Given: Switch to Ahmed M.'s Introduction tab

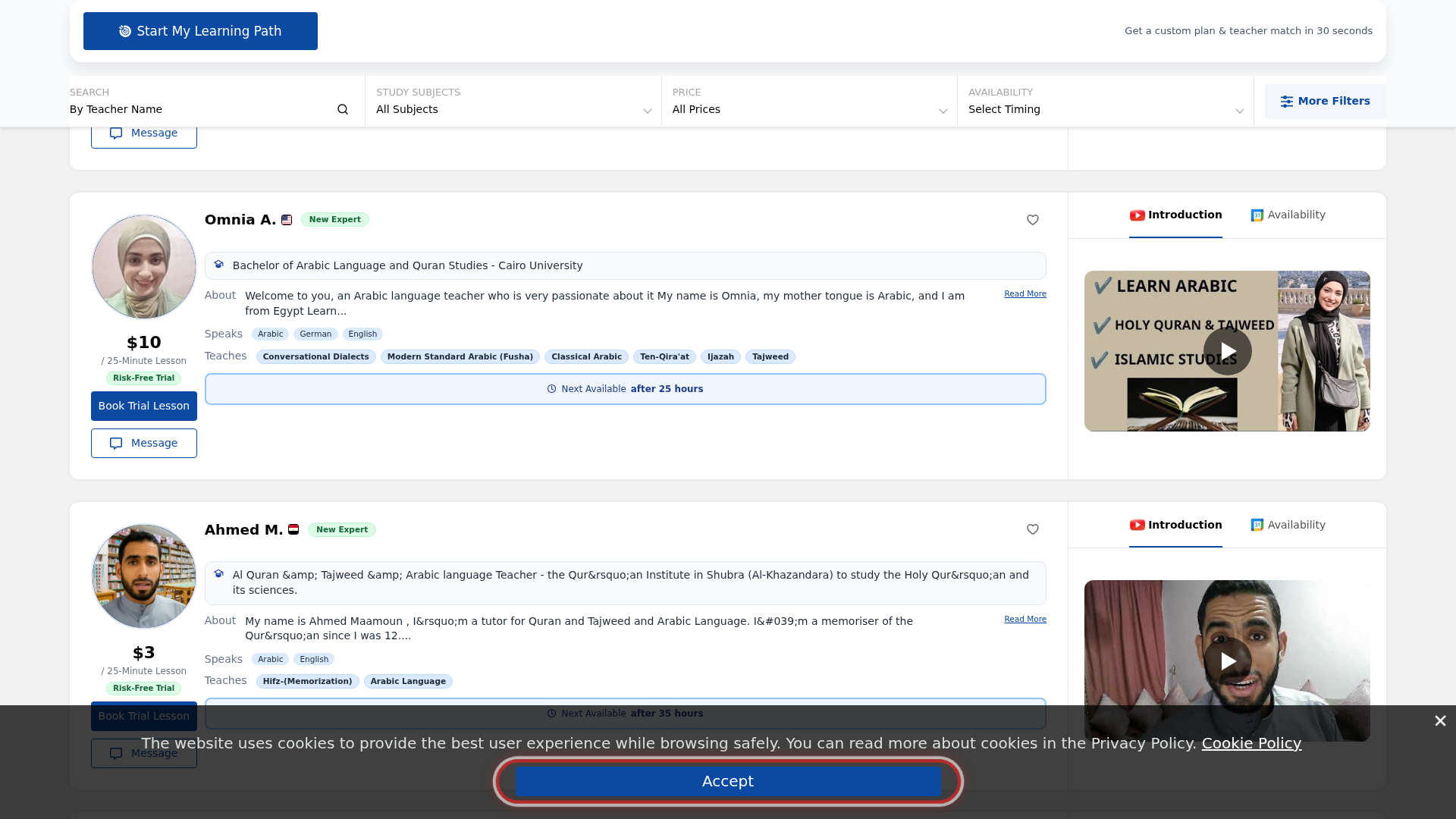Looking at the screenshot, I should tap(1175, 525).
